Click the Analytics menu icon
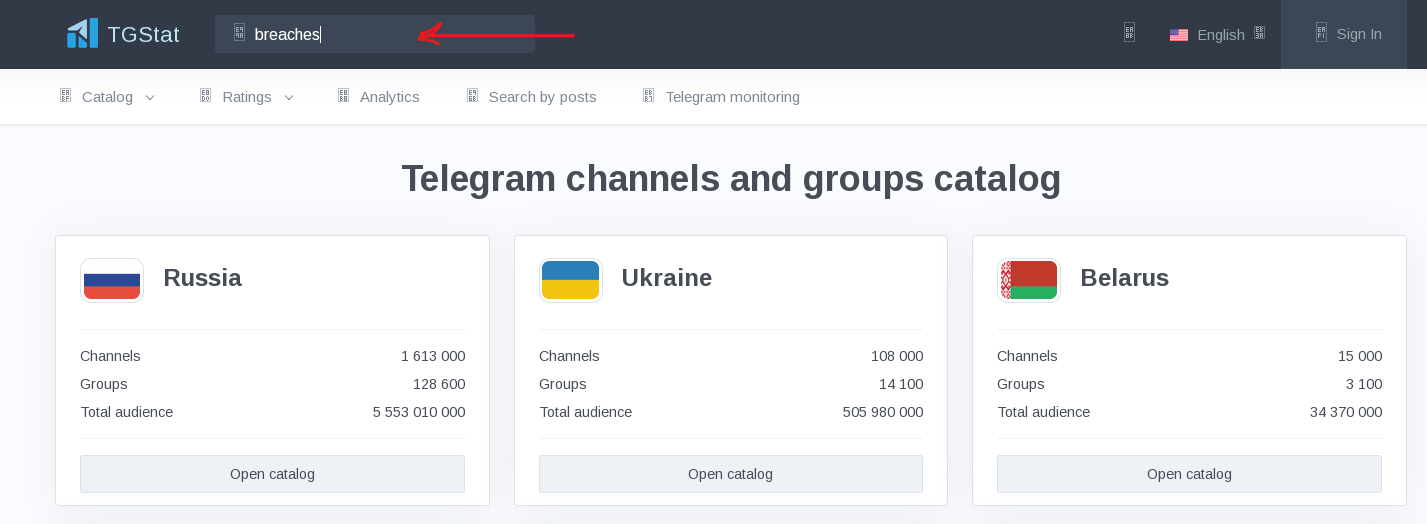The width and height of the screenshot is (1427, 524). tap(343, 96)
